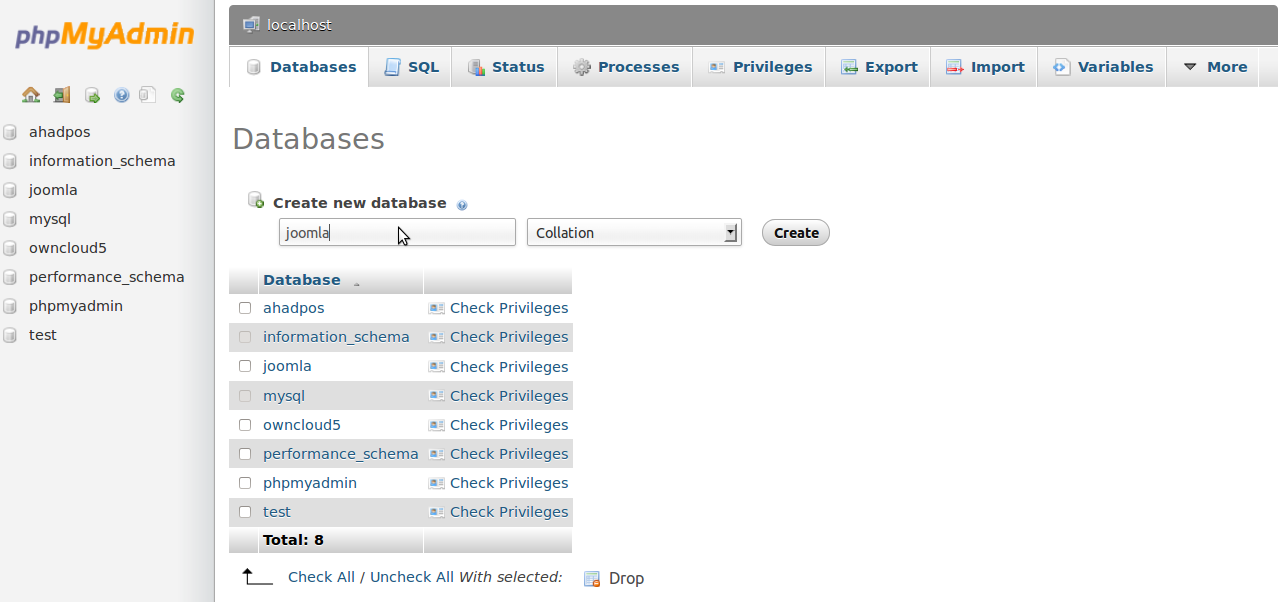This screenshot has width=1284, height=602.
Task: Click the database icon next to owncloud5 in sidebar
Action: click(10, 248)
